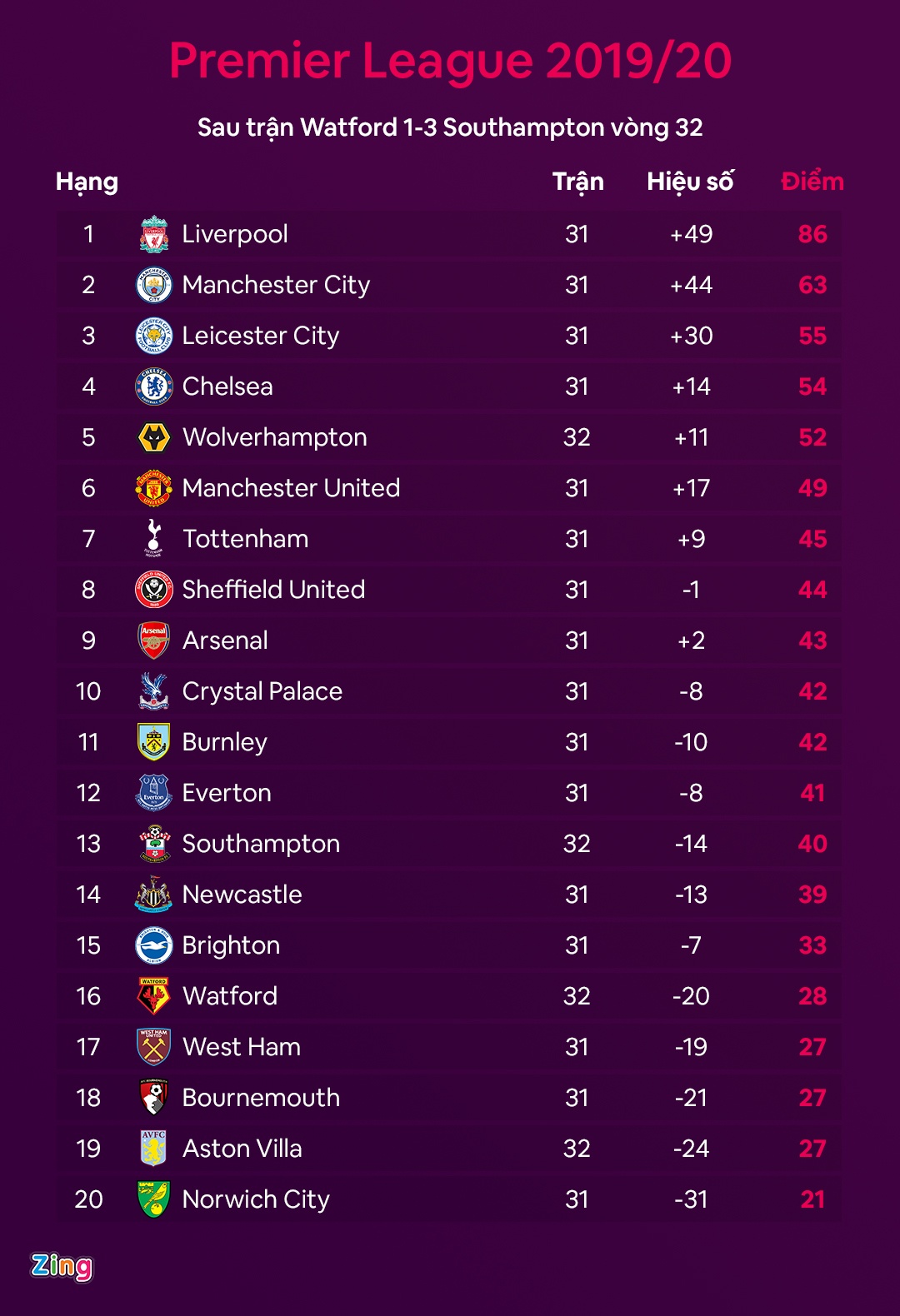Click the Điểm column header
This screenshot has height=1316, width=900.
[812, 182]
